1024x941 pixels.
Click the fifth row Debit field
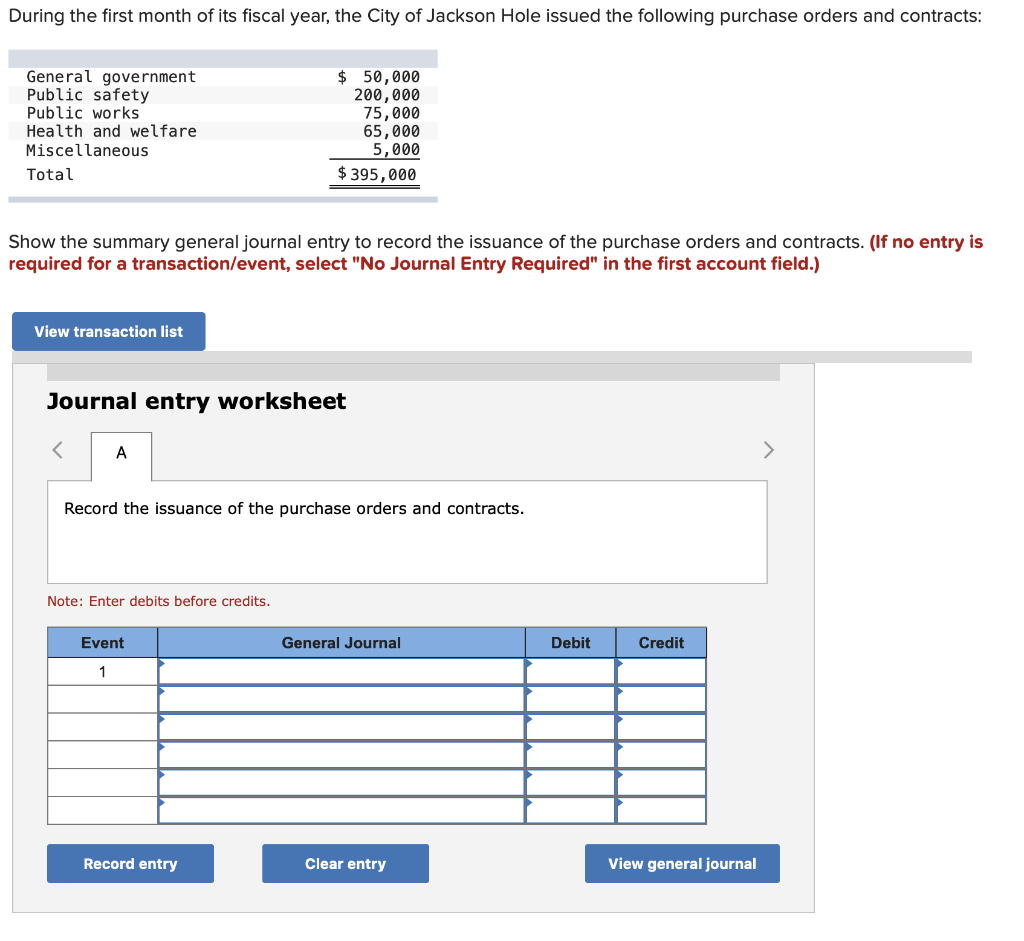[571, 782]
